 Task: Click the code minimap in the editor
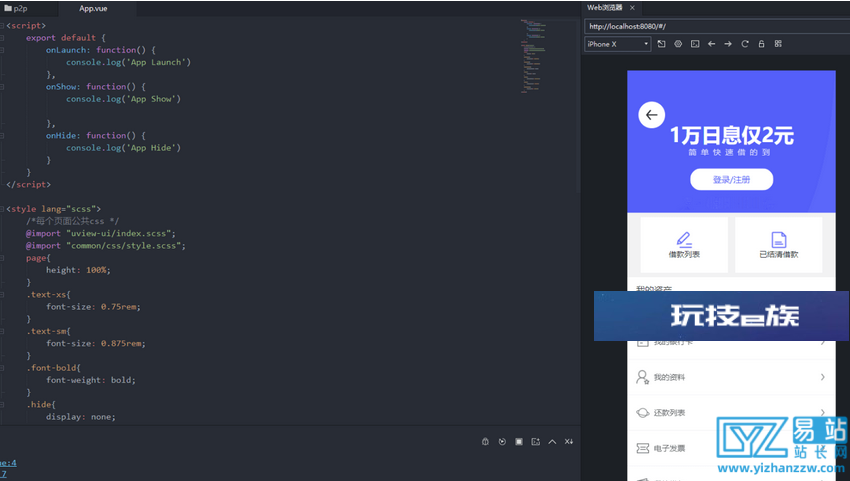coord(533,56)
